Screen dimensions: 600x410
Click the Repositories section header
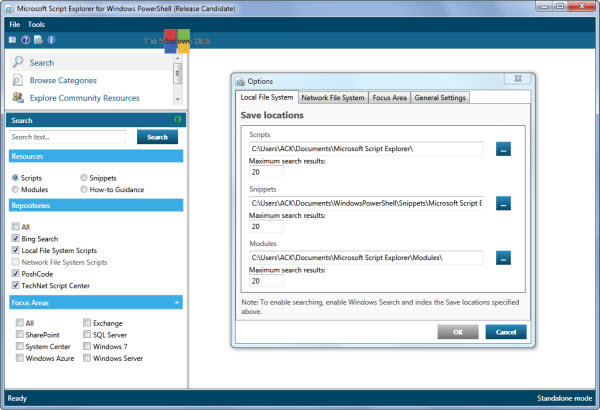coord(96,205)
